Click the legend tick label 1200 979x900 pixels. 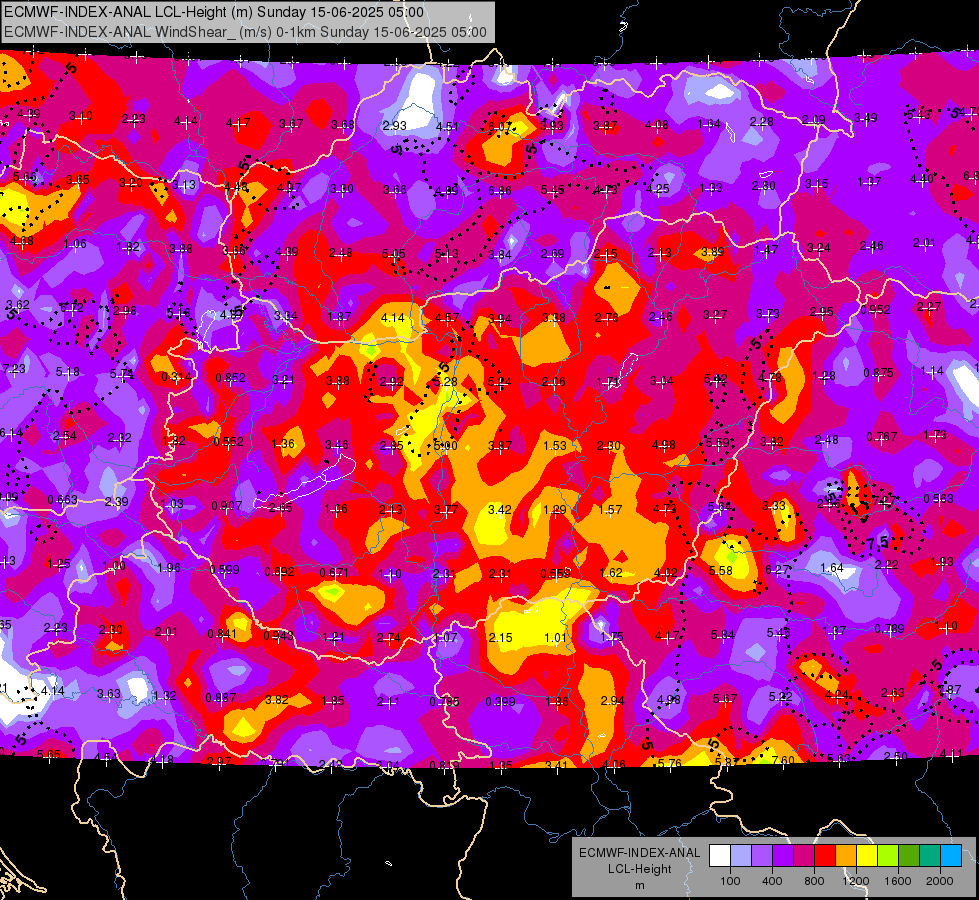tap(855, 881)
